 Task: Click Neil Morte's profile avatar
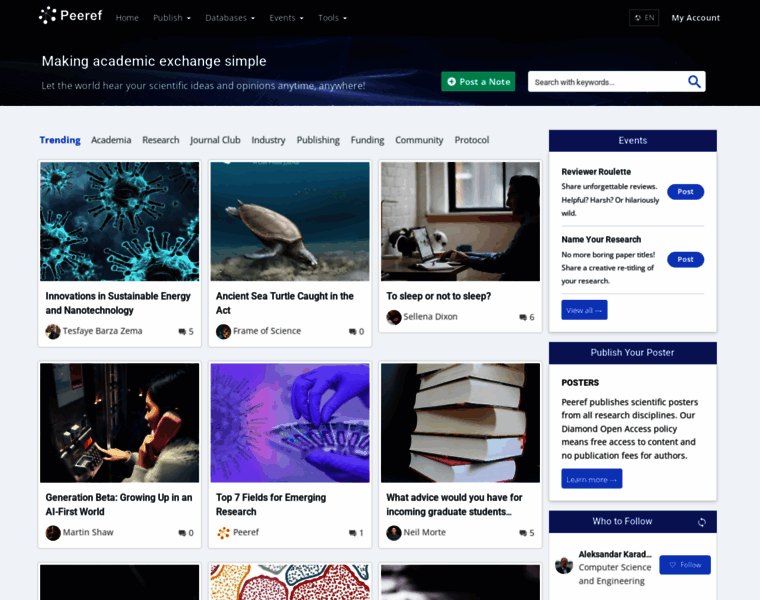(394, 533)
